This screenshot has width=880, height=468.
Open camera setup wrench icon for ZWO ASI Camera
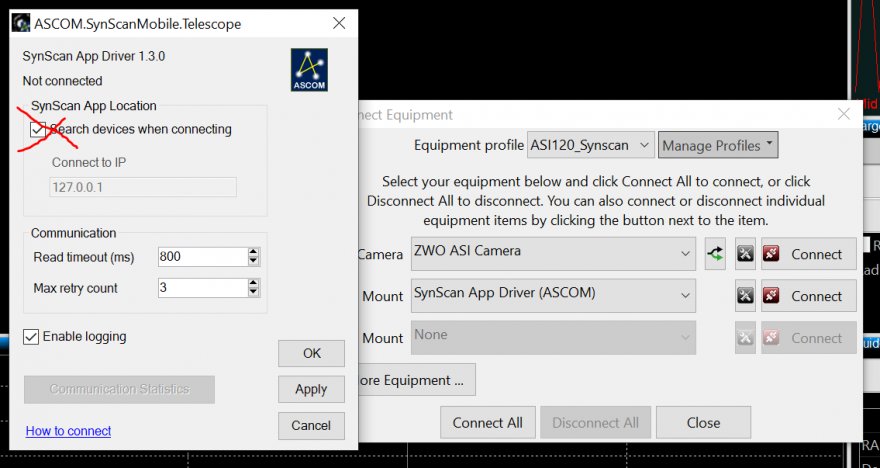point(745,254)
